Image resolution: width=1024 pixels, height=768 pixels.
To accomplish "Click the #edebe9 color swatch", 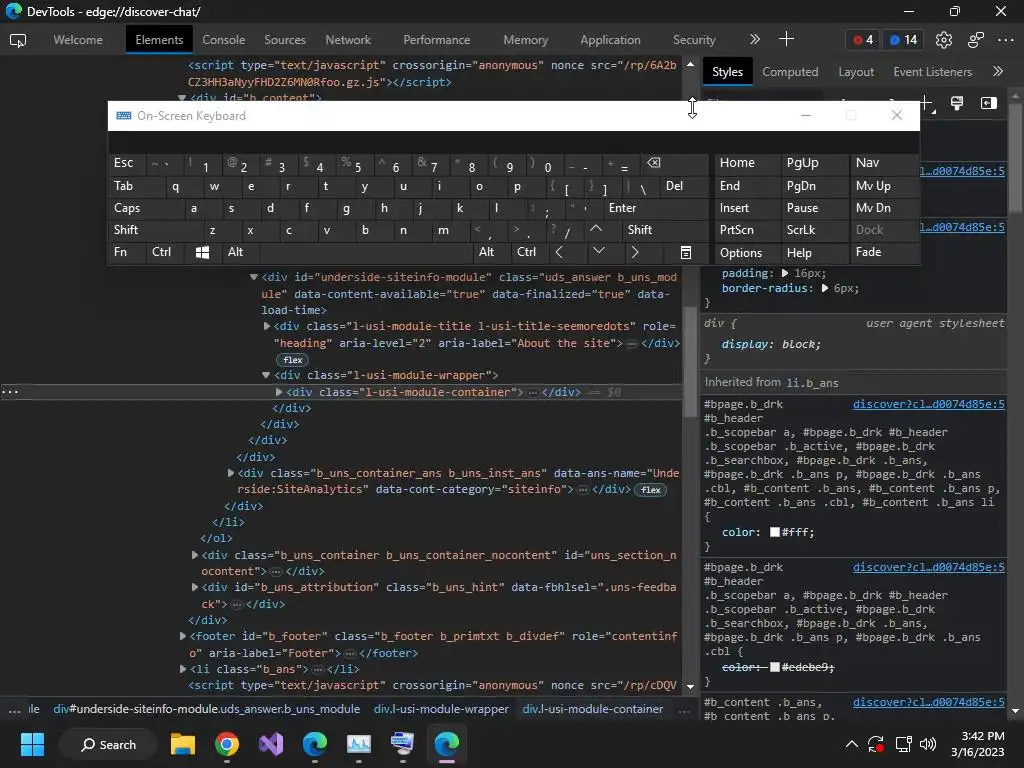I will [775, 667].
